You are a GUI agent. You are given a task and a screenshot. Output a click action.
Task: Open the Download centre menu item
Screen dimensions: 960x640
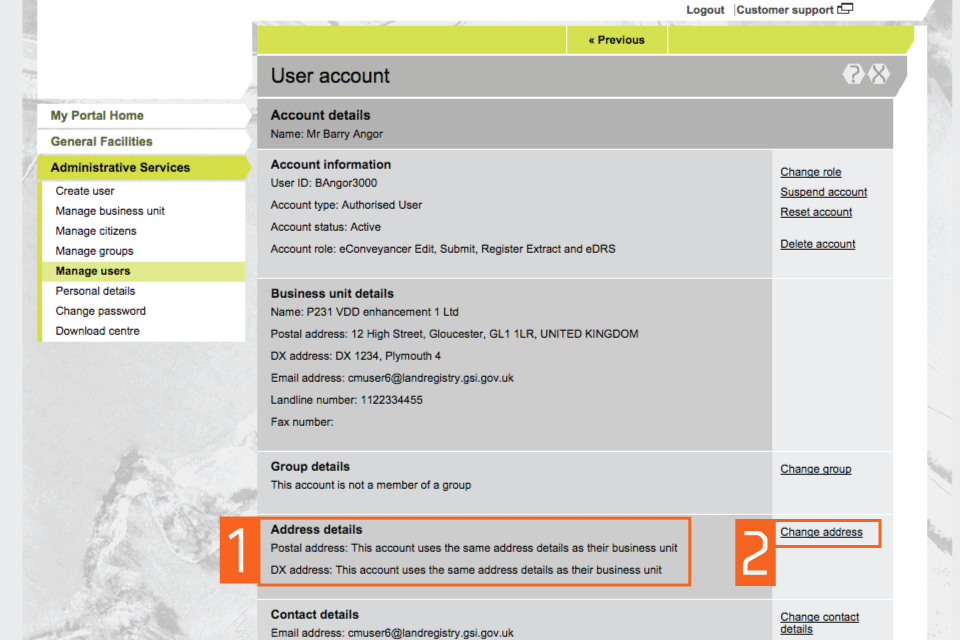pos(97,331)
